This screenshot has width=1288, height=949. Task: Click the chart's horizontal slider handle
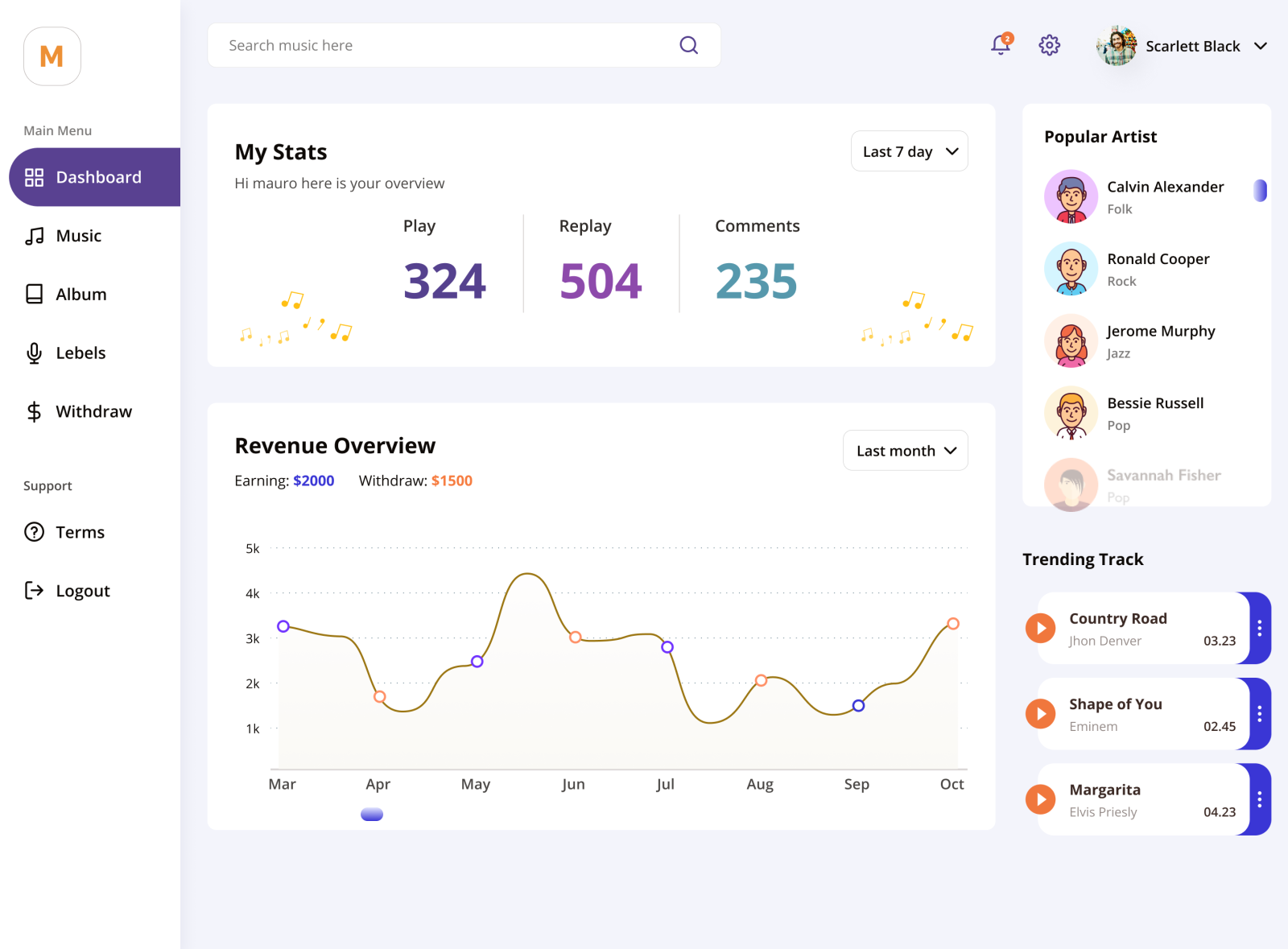(x=372, y=815)
